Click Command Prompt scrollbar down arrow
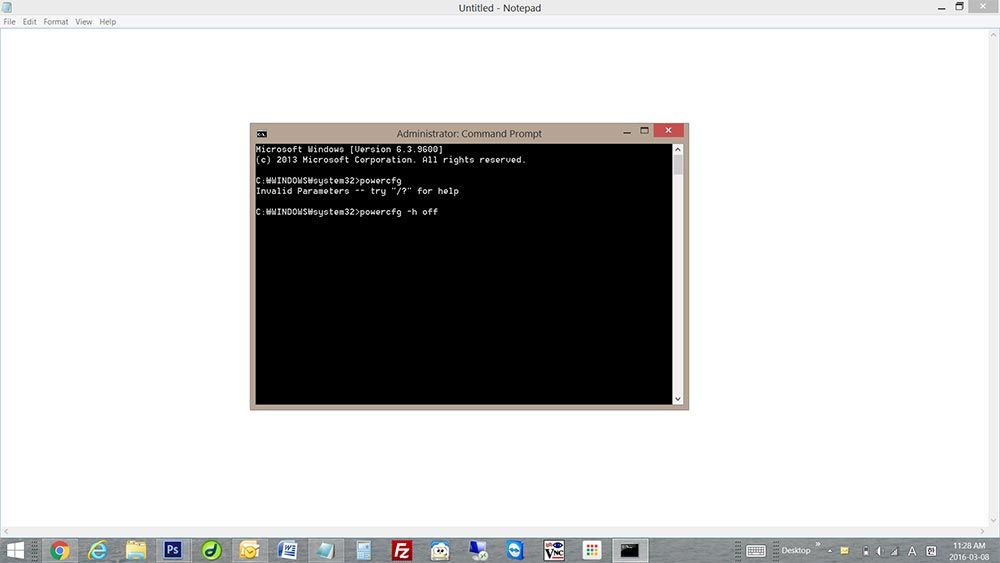This screenshot has width=1000, height=563. click(678, 399)
